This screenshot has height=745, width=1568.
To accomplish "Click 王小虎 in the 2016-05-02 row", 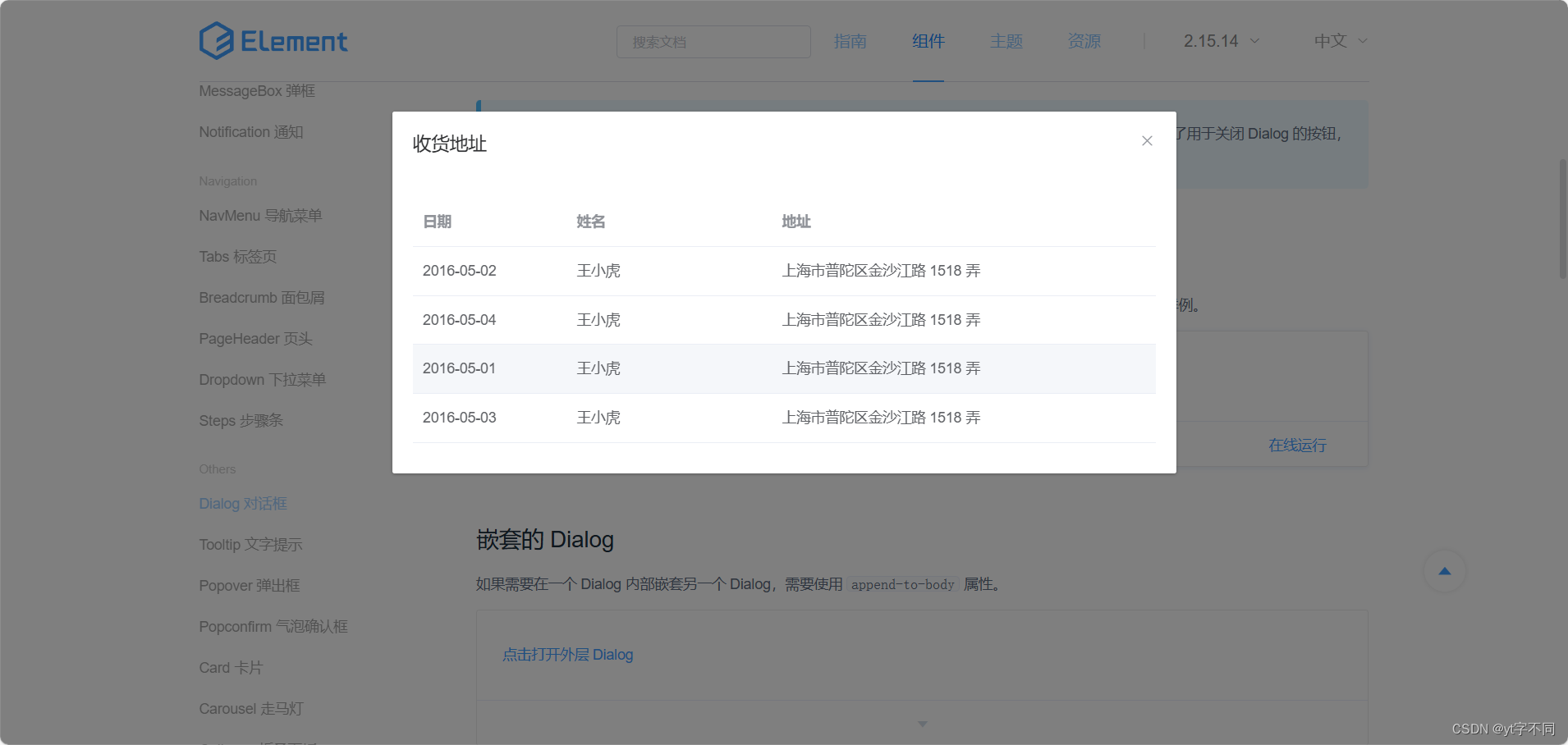I will coord(598,271).
